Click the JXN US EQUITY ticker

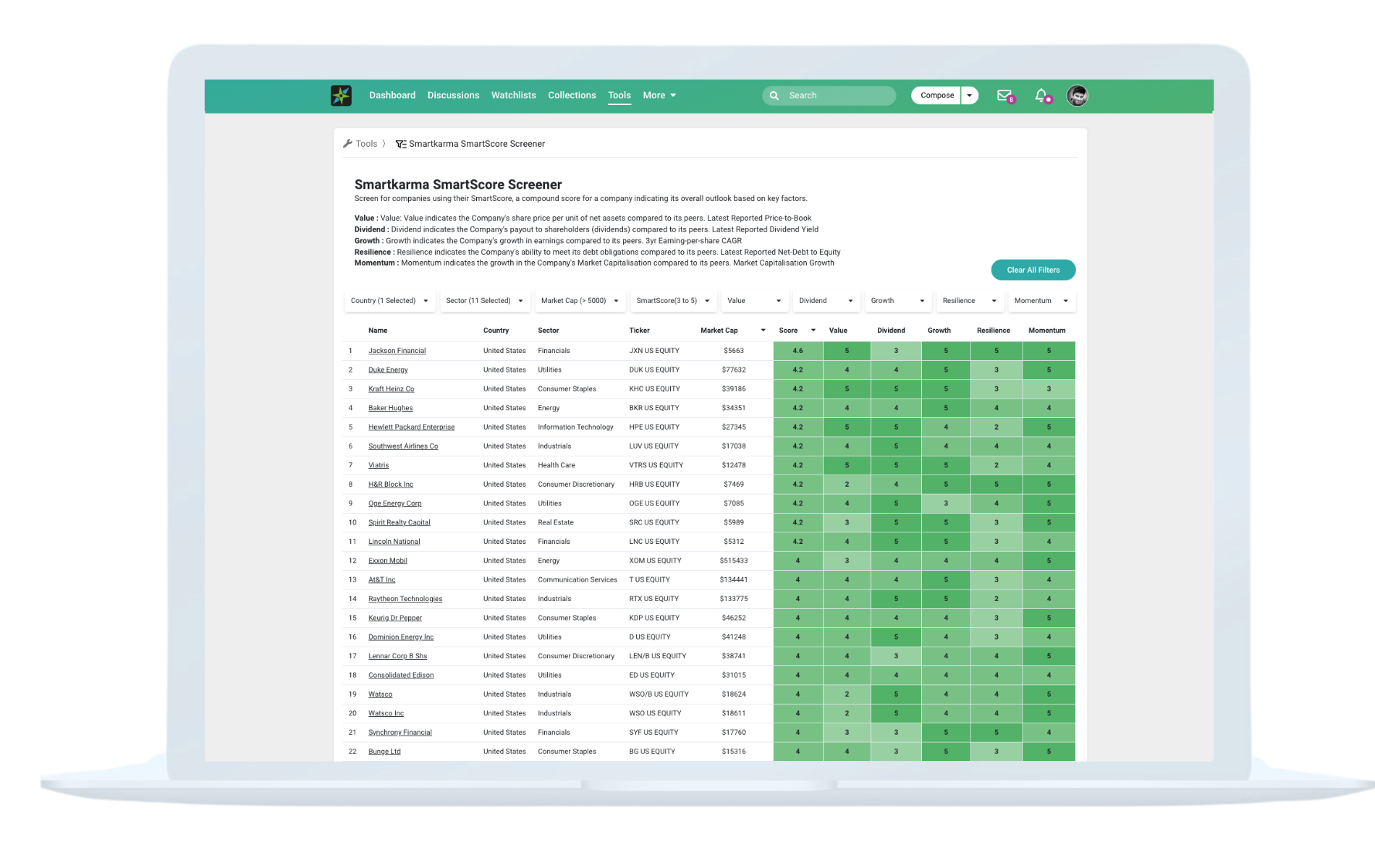point(654,351)
